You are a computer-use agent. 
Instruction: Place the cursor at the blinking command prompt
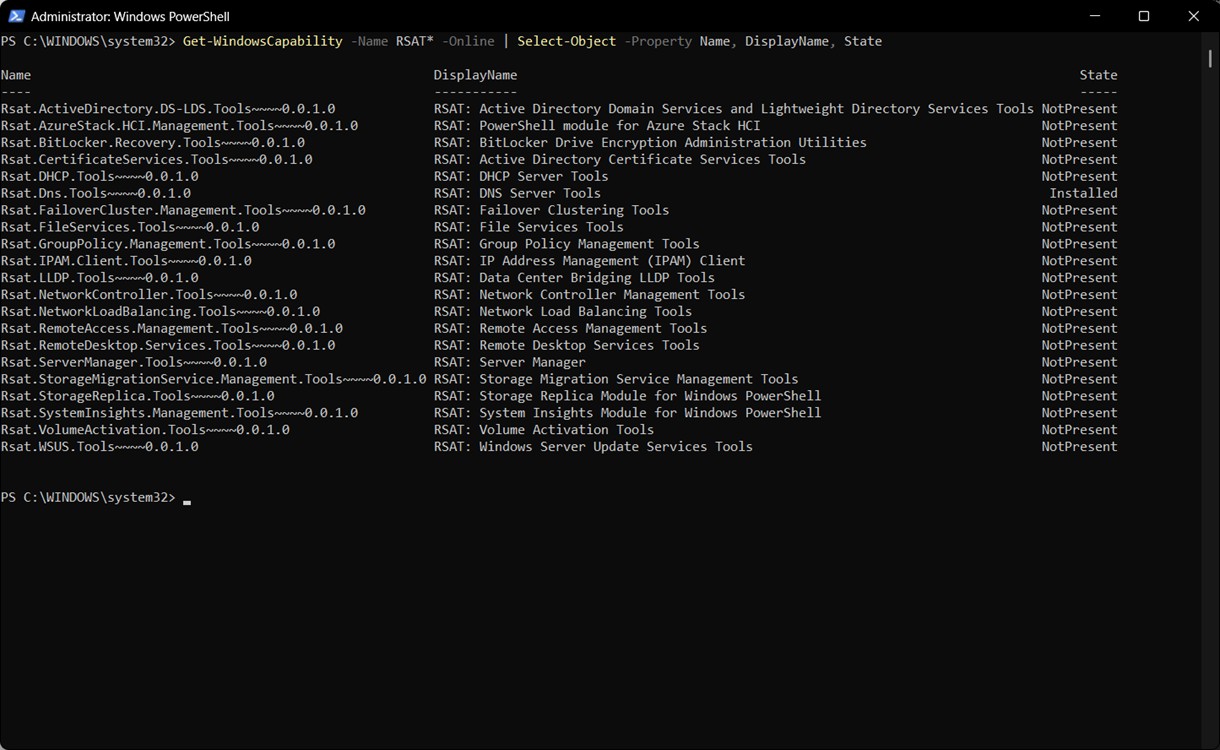tap(186, 497)
